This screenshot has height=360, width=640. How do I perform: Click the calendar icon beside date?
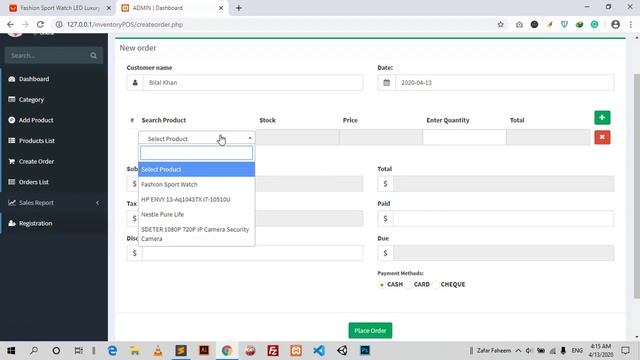386,82
